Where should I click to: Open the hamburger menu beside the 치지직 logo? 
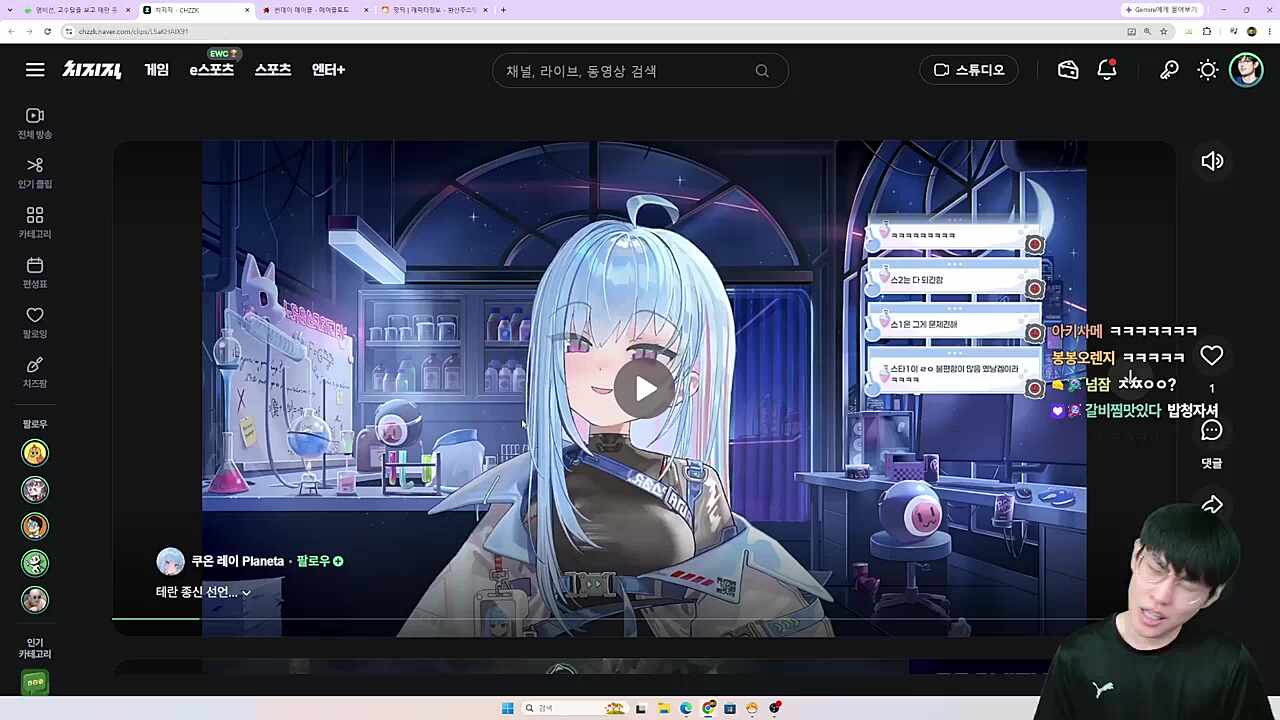click(x=35, y=70)
